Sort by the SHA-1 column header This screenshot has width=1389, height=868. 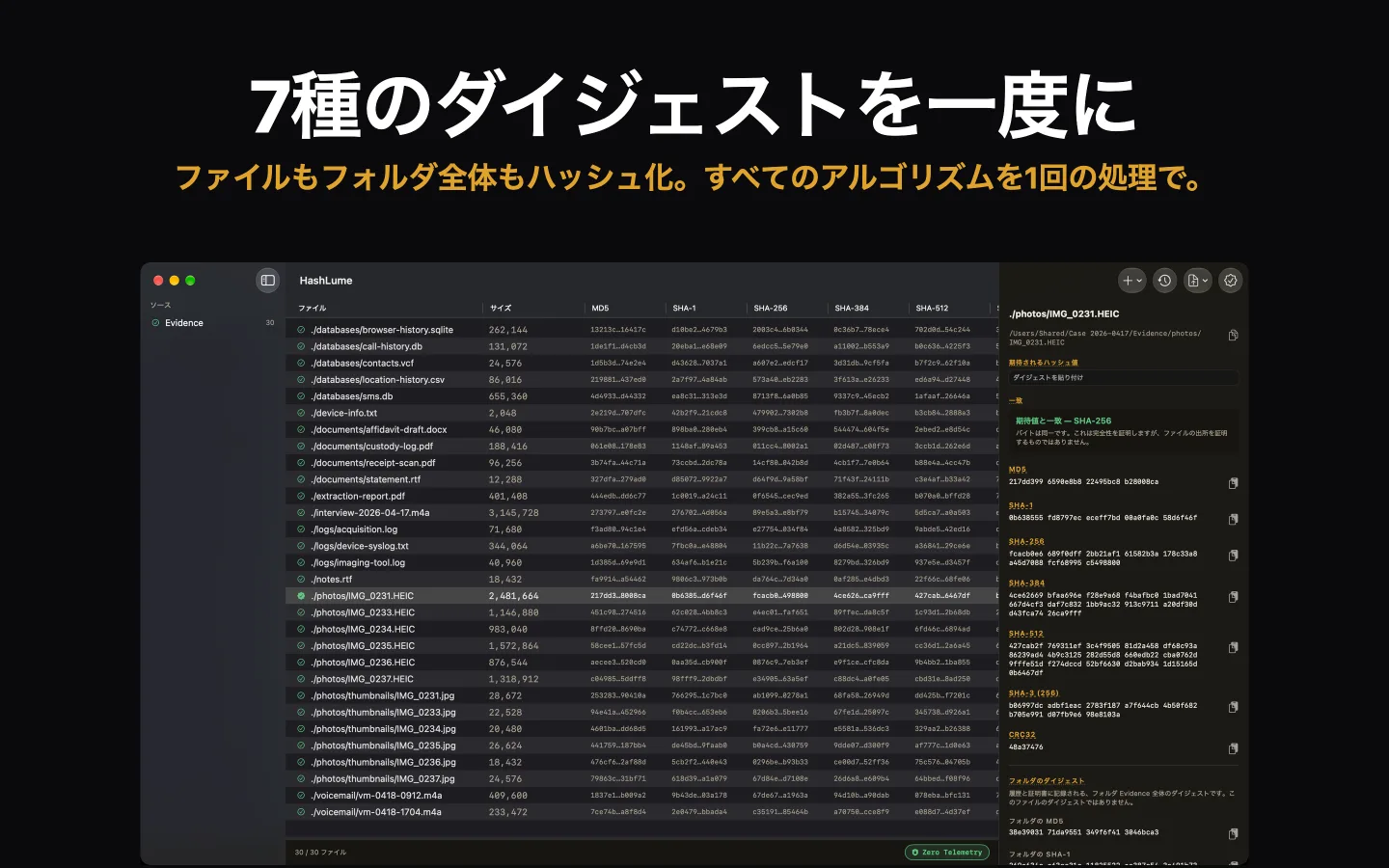point(684,309)
